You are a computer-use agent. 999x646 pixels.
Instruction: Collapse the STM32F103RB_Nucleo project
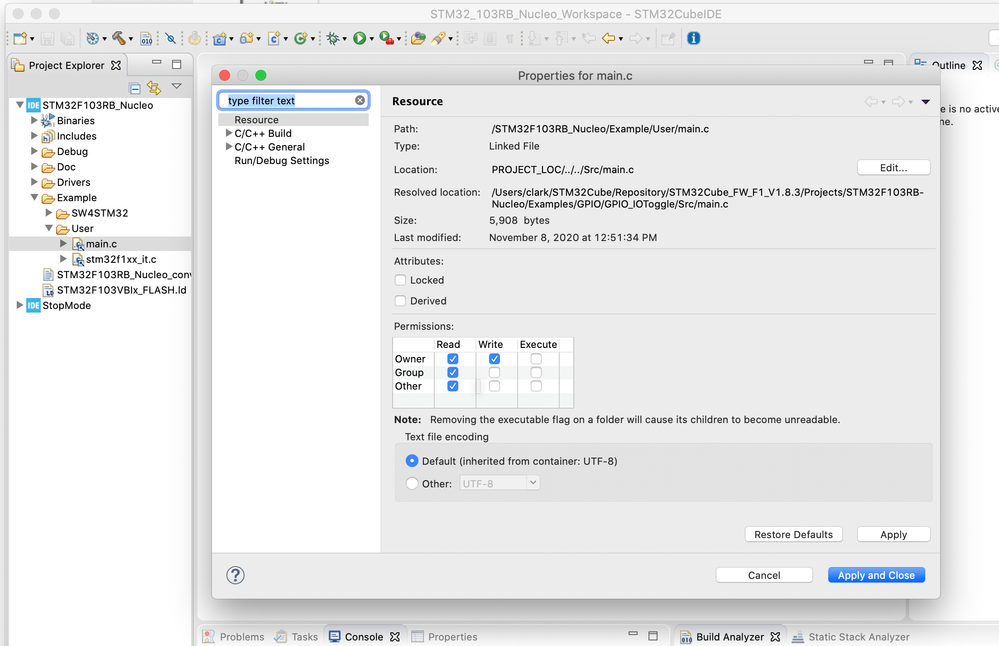click(20, 104)
